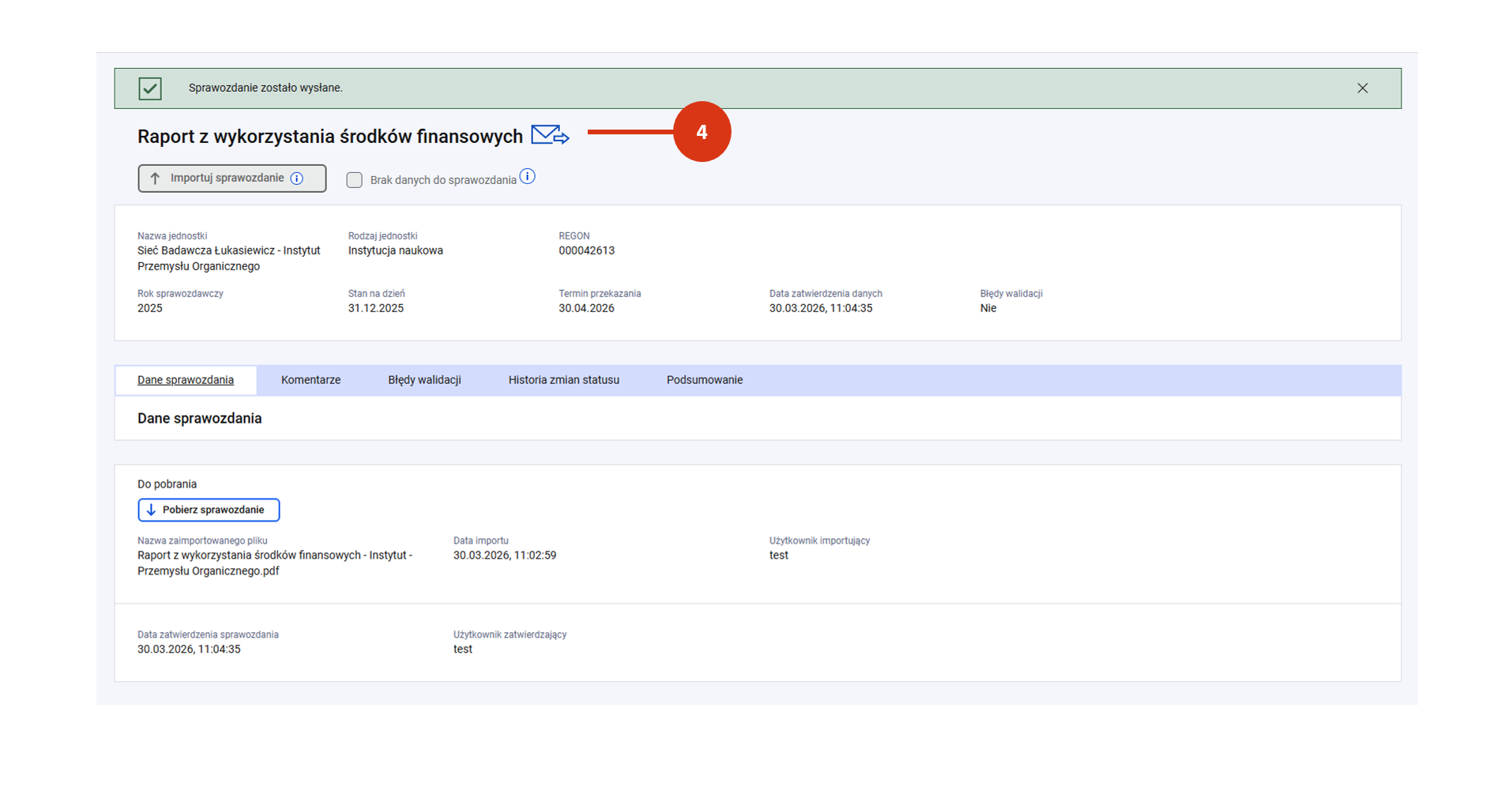Click the red numbered marker 4
This screenshot has width=1512, height=787.
(701, 132)
